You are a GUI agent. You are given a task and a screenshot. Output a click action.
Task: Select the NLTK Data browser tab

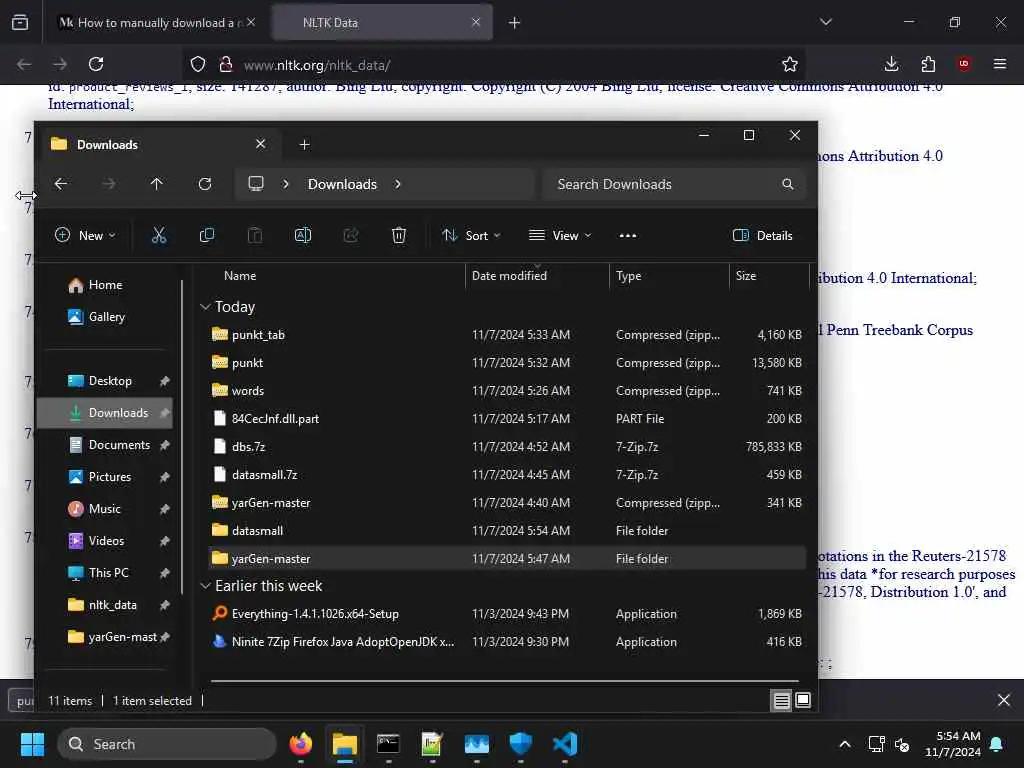click(x=382, y=22)
